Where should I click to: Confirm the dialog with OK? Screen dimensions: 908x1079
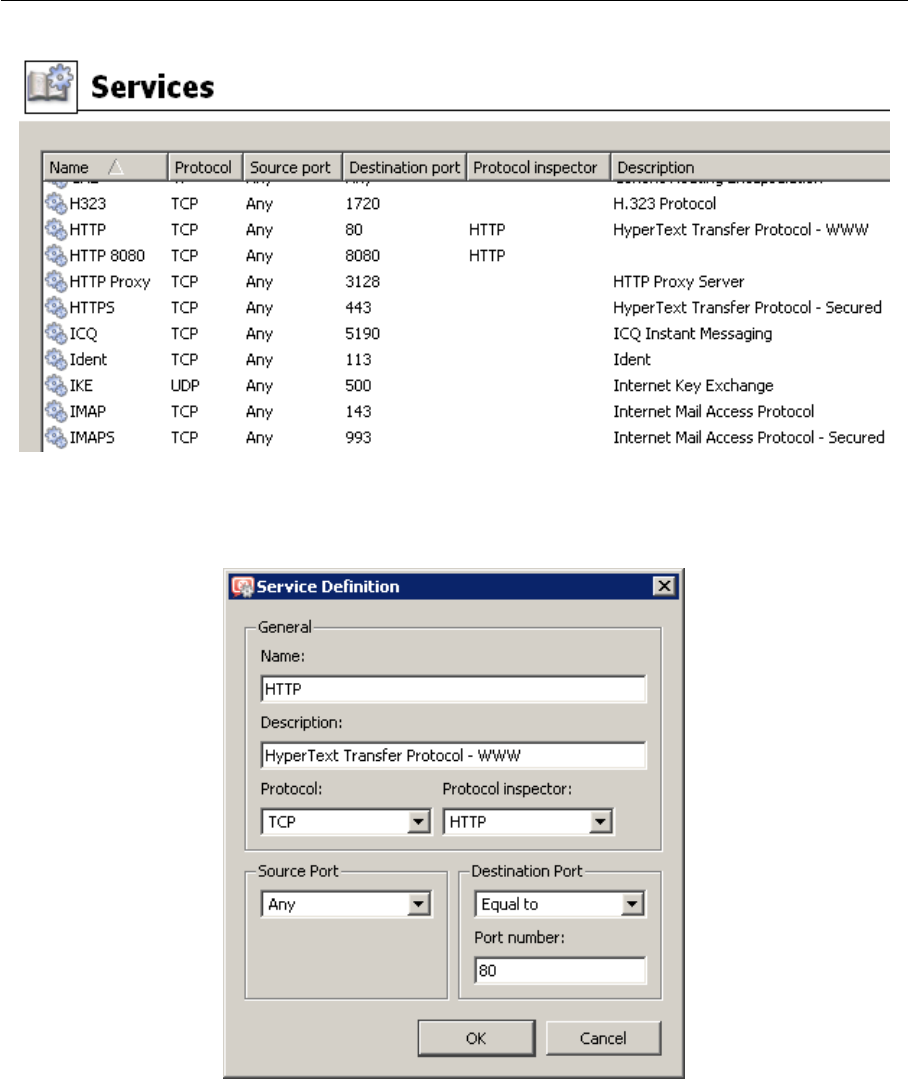[476, 1038]
